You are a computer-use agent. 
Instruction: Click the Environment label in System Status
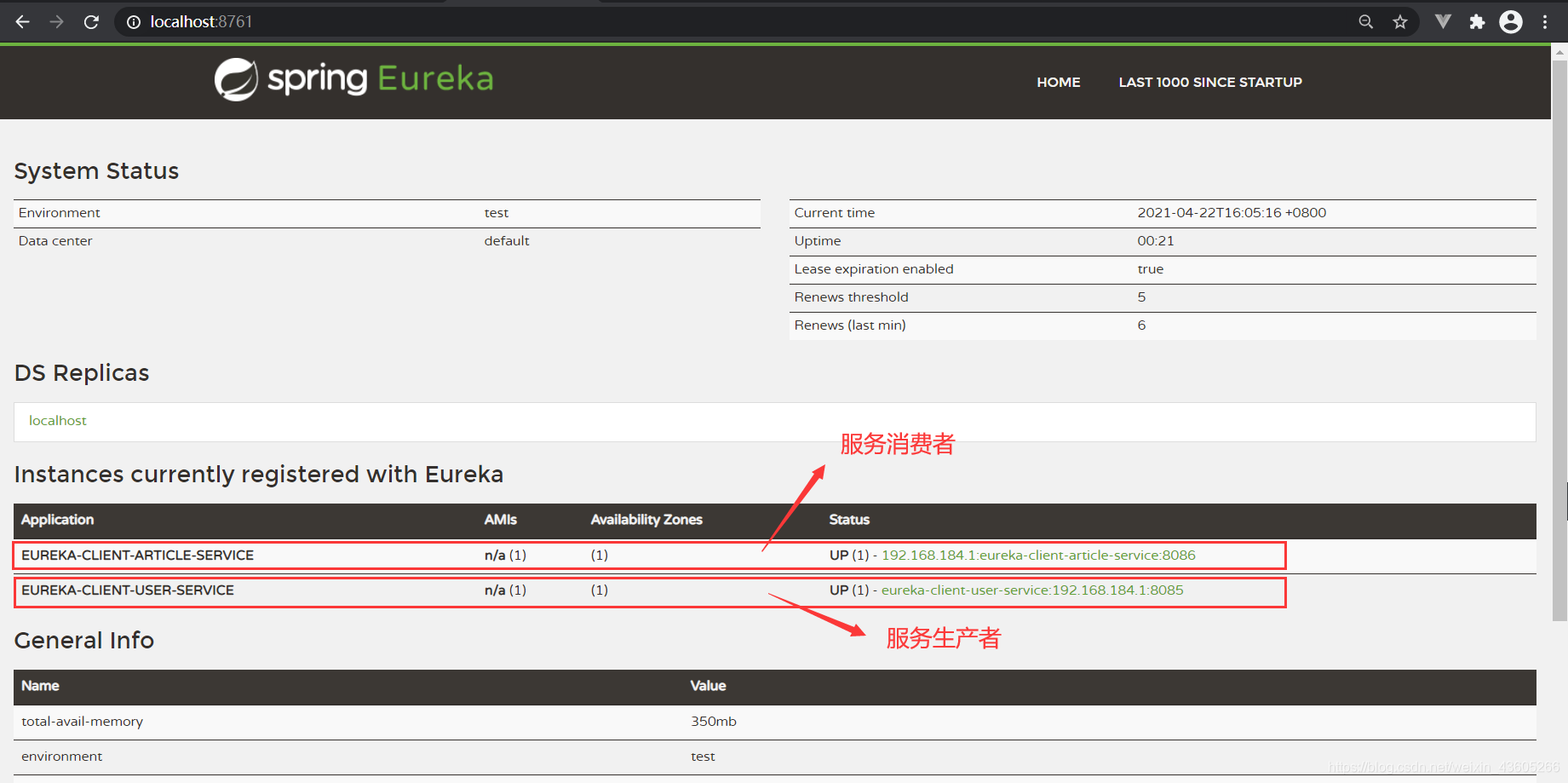click(x=60, y=213)
